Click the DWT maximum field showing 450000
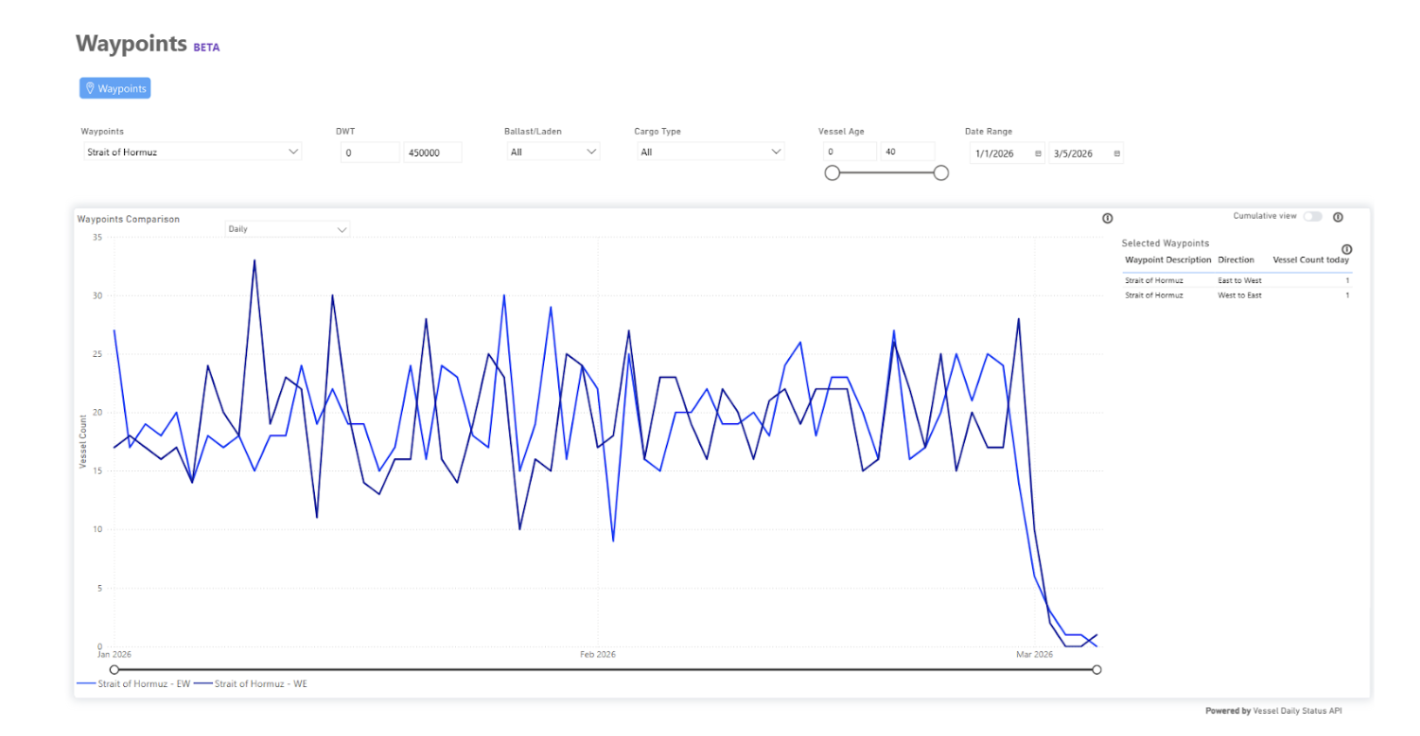Image resolution: width=1420 pixels, height=736 pixels. 433,152
